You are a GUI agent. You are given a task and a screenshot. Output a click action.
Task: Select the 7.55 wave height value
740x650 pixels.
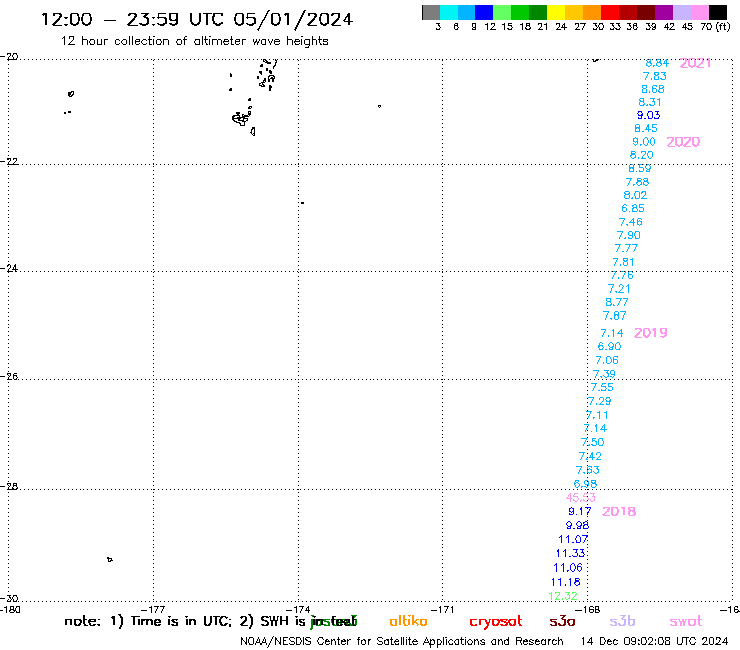tap(602, 388)
